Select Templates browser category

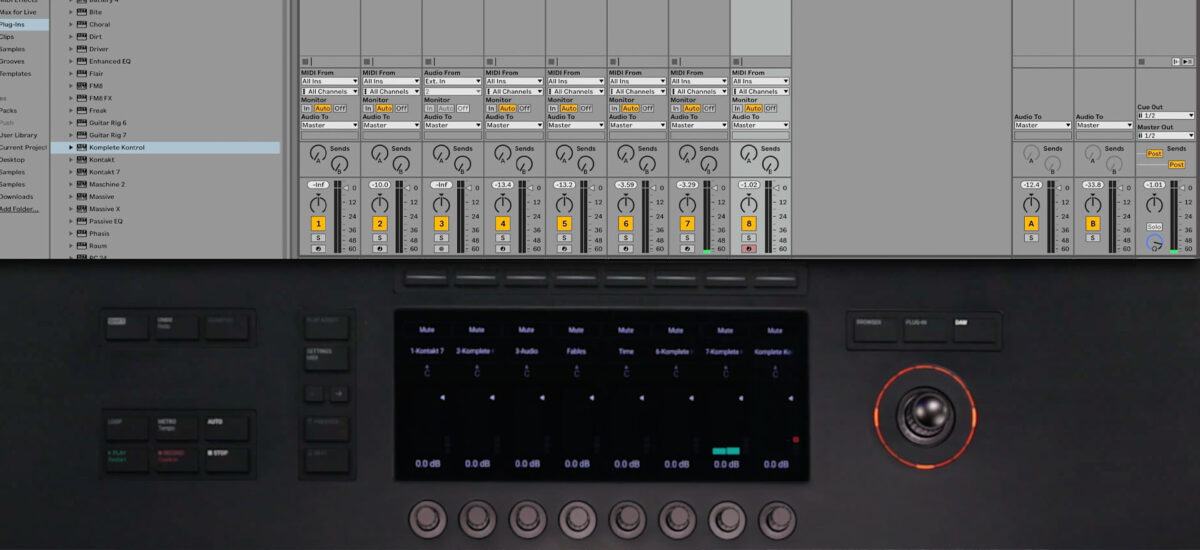[x=15, y=73]
